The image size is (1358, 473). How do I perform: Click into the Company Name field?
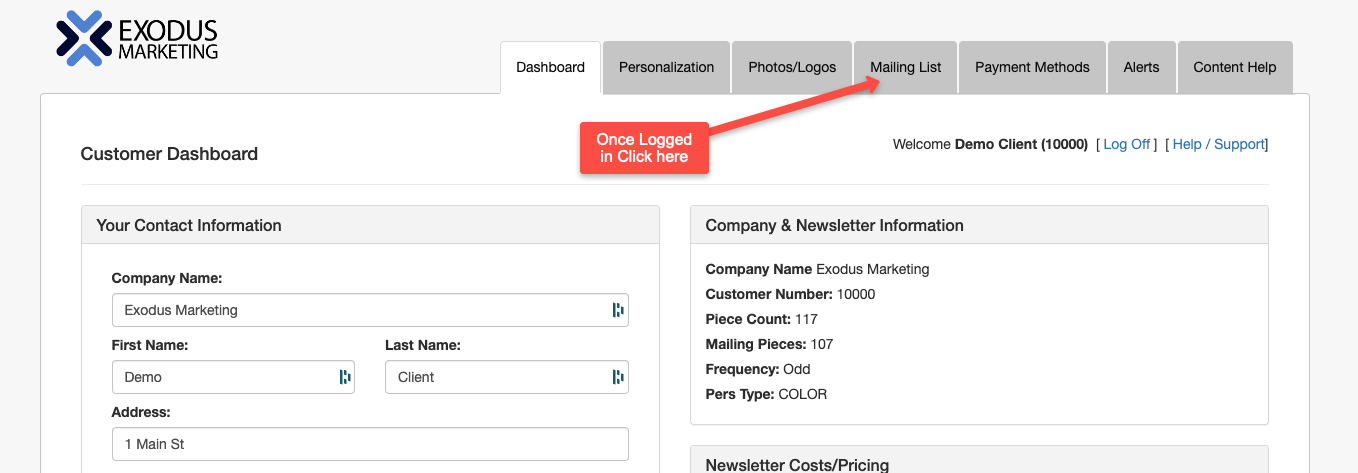coord(370,310)
